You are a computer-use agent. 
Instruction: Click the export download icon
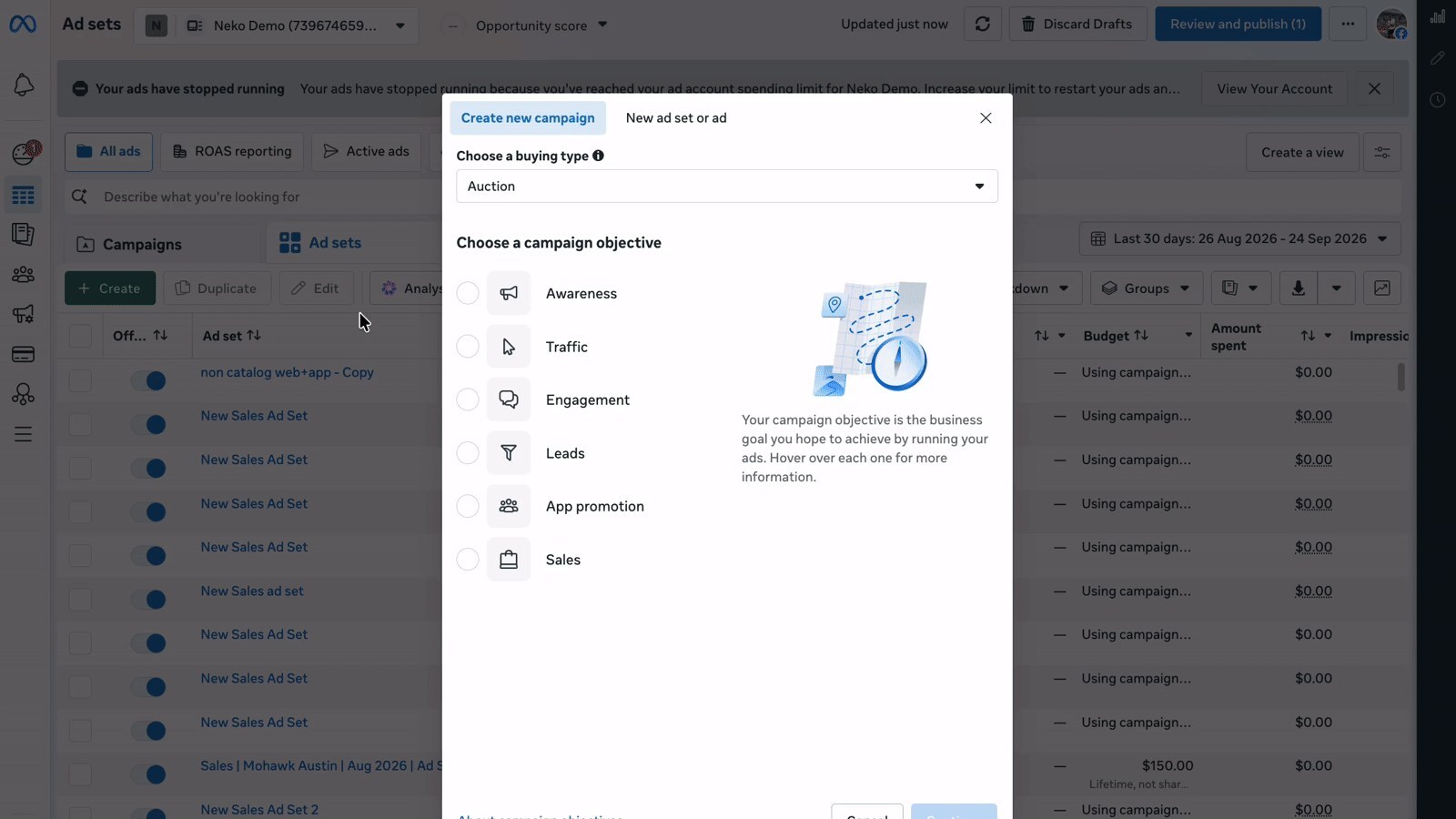pyautogui.click(x=1299, y=288)
